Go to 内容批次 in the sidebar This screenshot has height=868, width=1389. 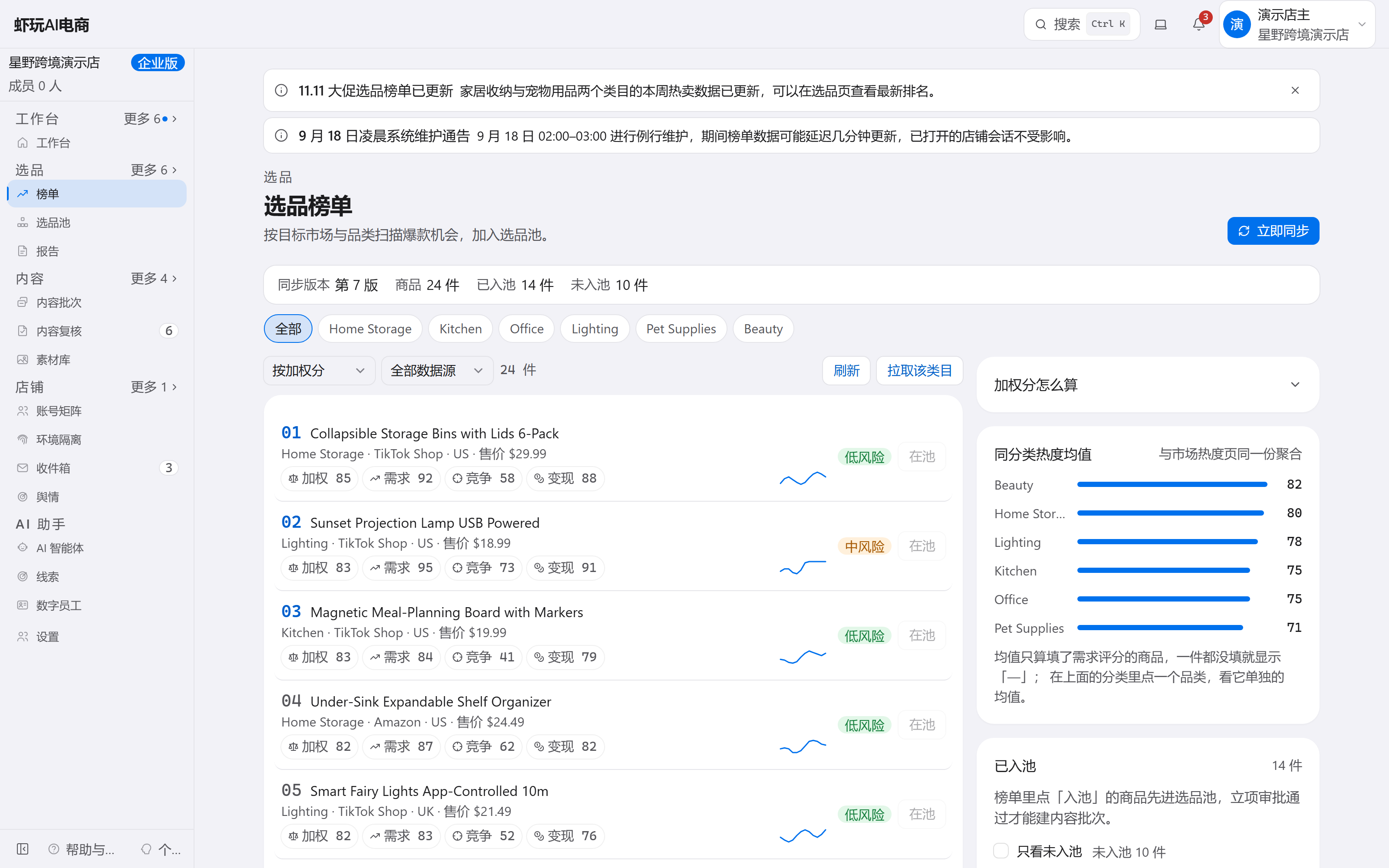[96, 302]
